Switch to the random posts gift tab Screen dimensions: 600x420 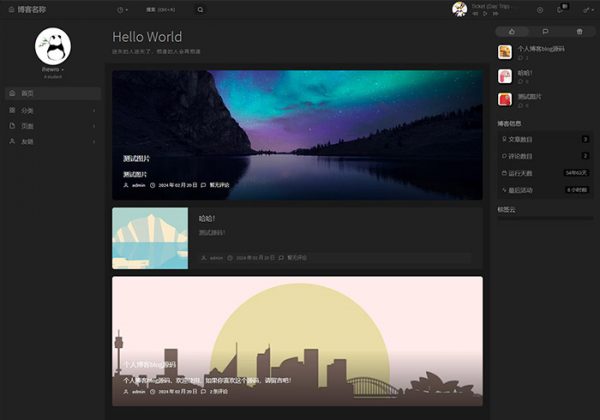coord(579,31)
